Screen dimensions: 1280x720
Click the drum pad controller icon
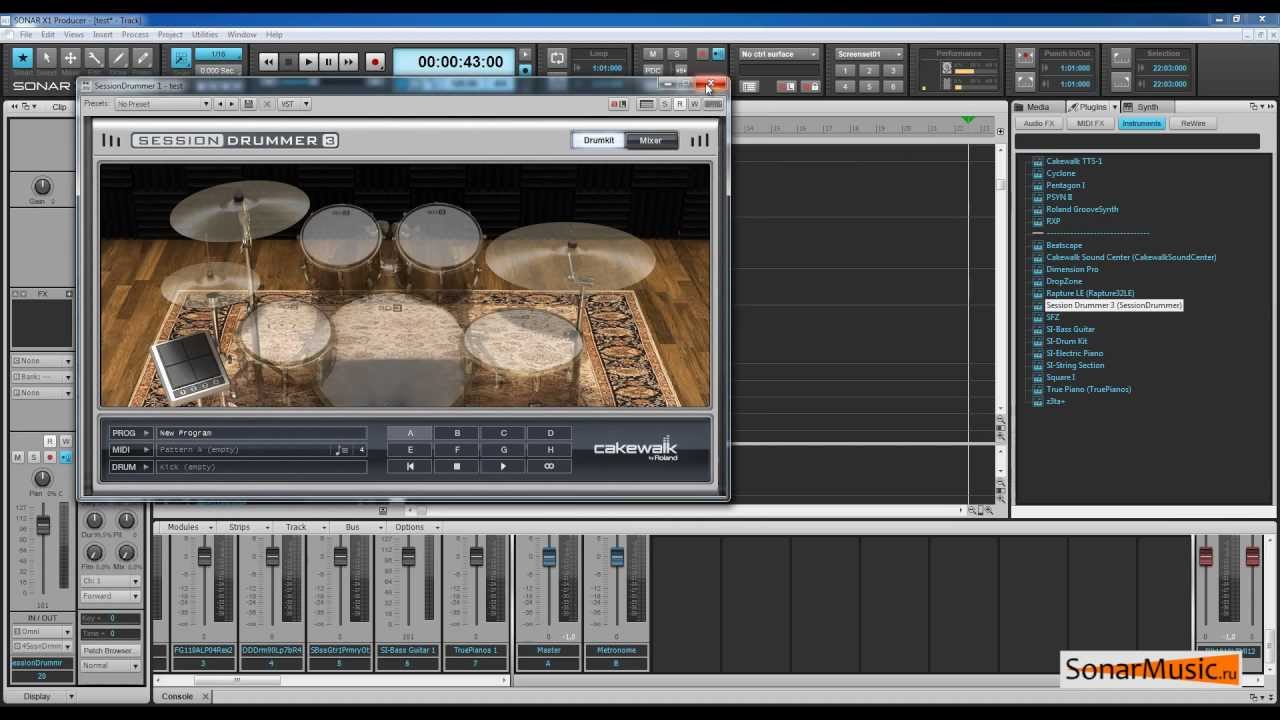click(x=190, y=367)
